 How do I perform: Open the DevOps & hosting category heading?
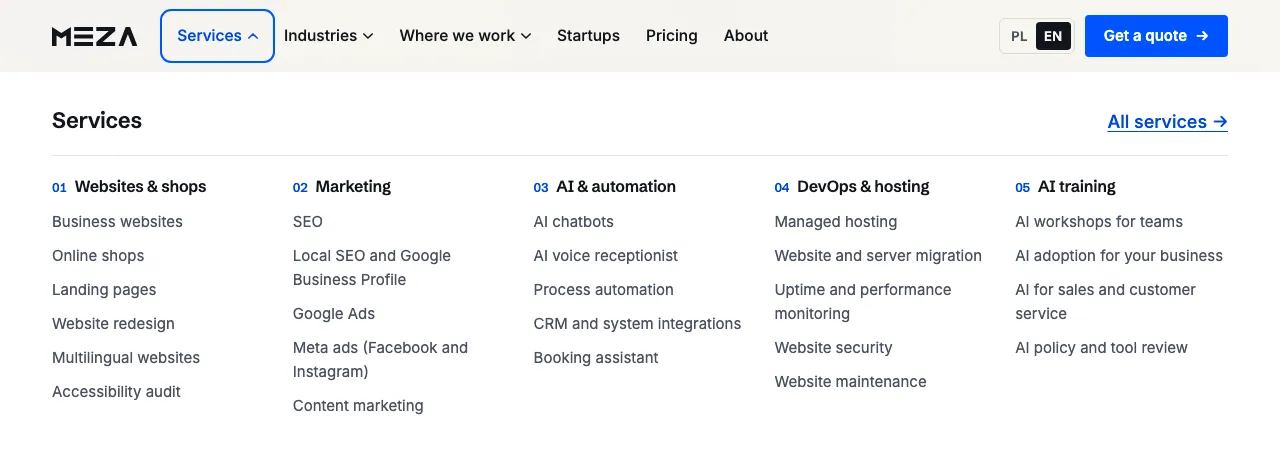[x=852, y=187]
